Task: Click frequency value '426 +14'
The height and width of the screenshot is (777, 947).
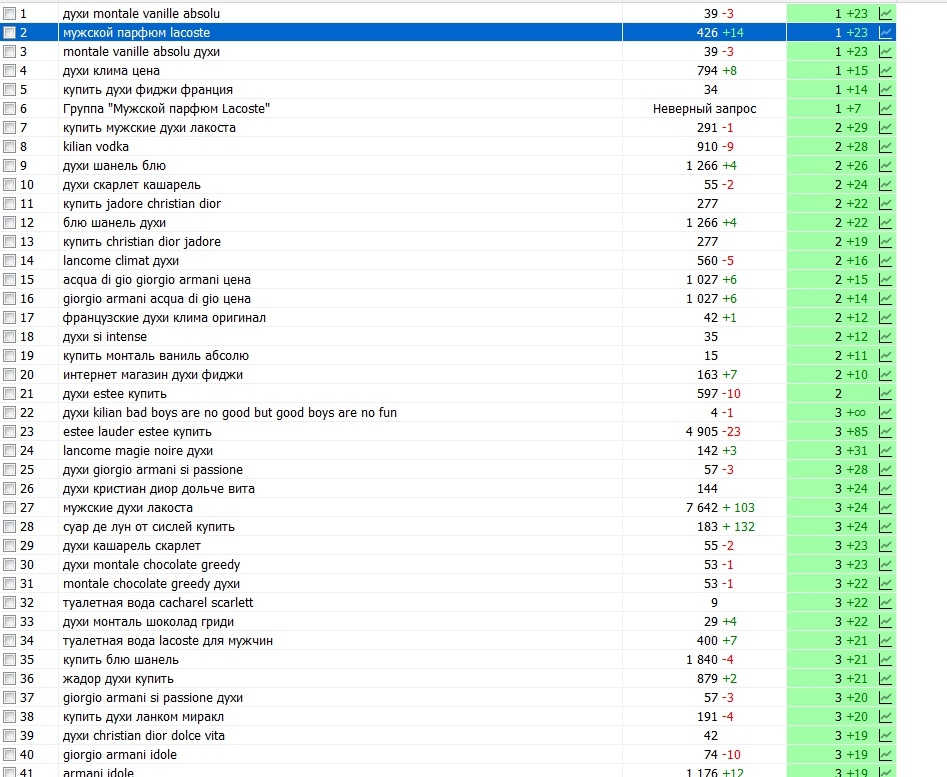Action: point(720,33)
